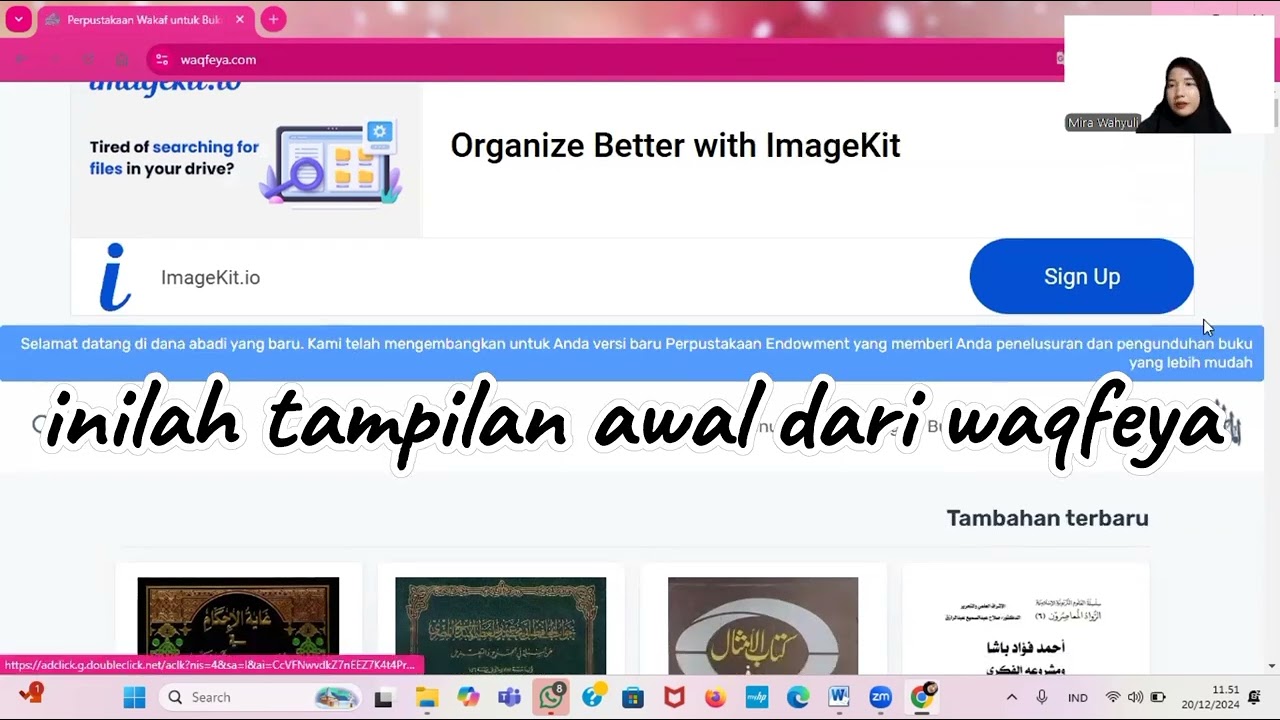Open a new browser tab

(273, 19)
